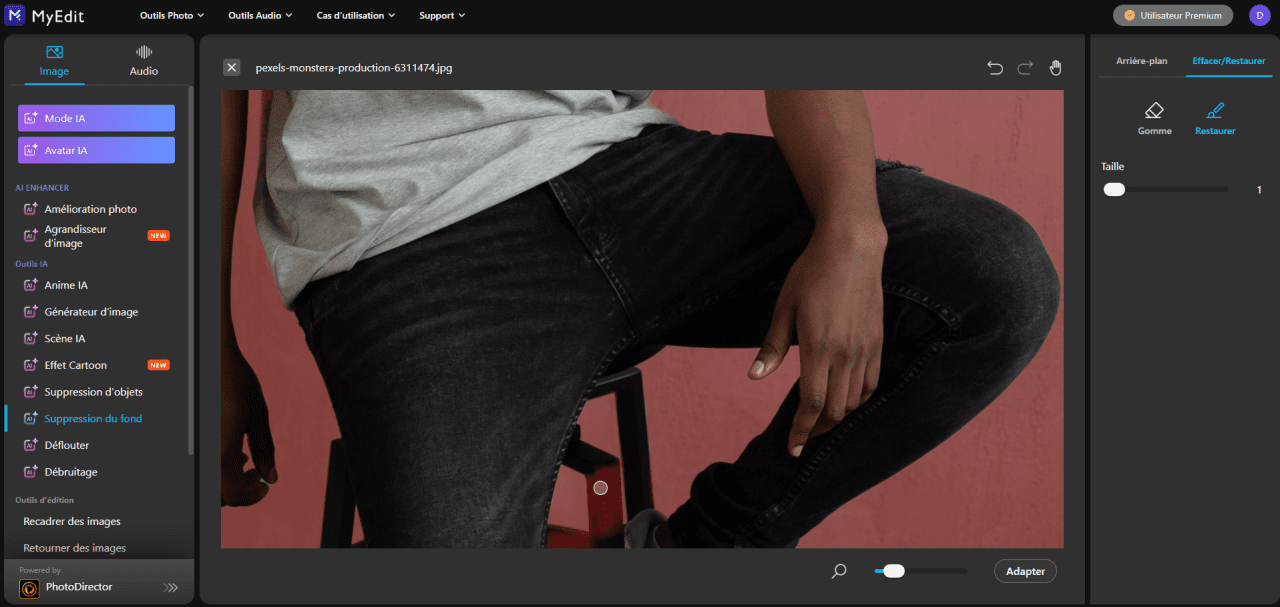Click the Agrandisseur d'image AI icon

point(31,236)
